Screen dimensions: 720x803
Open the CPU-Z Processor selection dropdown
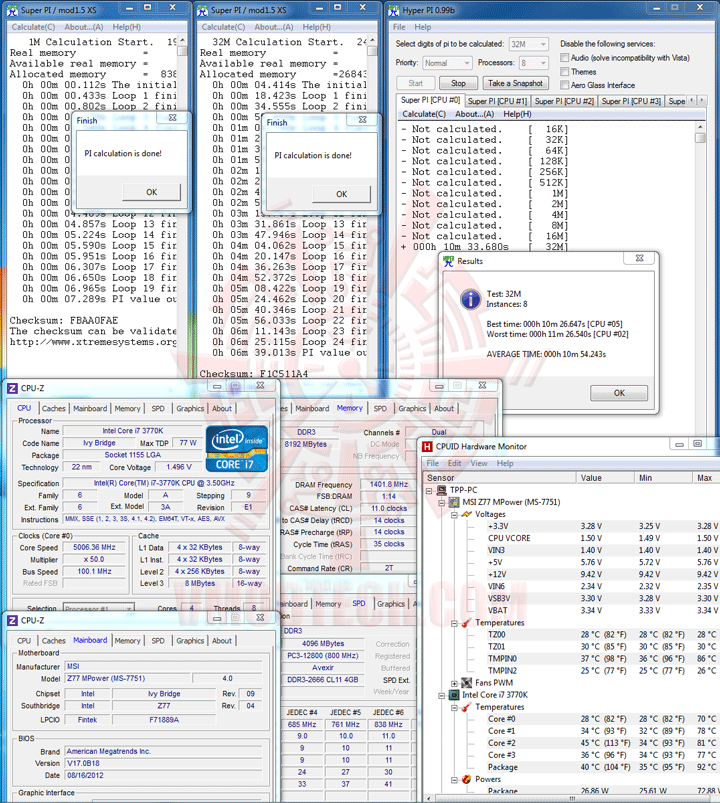tap(99, 608)
